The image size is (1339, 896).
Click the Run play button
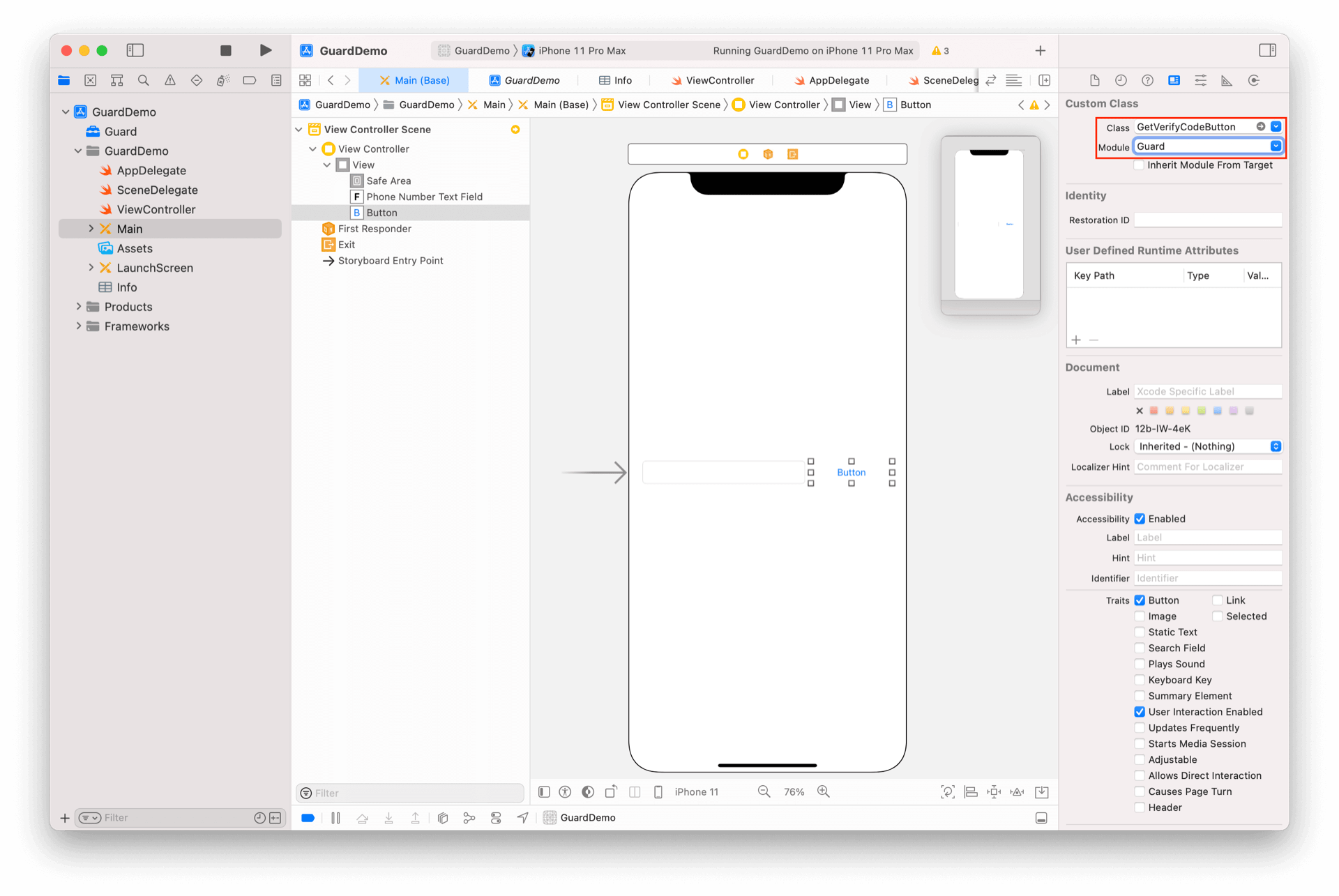(265, 50)
